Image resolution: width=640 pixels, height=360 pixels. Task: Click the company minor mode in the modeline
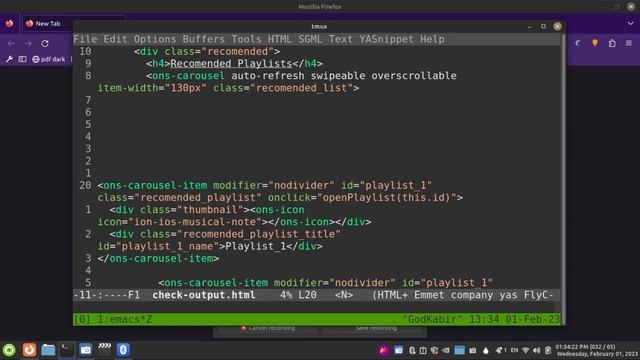pyautogui.click(x=471, y=295)
